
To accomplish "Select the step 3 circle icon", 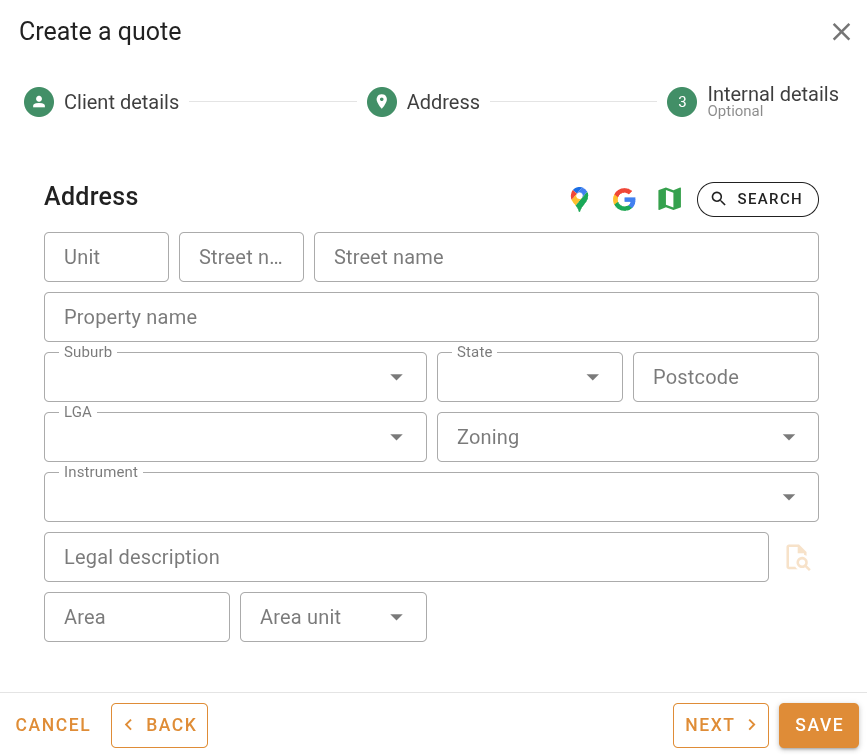I will pyautogui.click(x=683, y=102).
